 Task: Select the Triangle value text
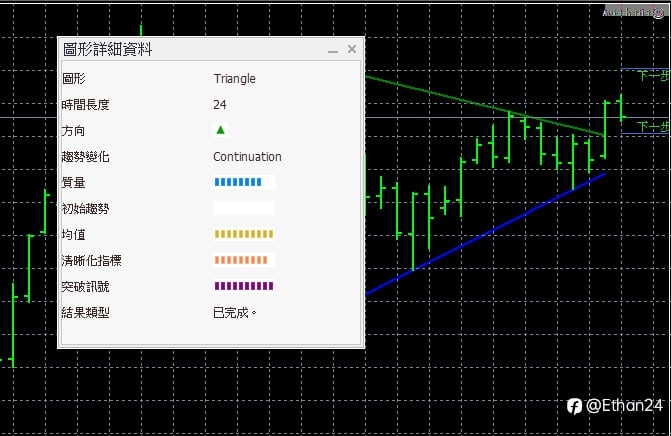(x=235, y=79)
